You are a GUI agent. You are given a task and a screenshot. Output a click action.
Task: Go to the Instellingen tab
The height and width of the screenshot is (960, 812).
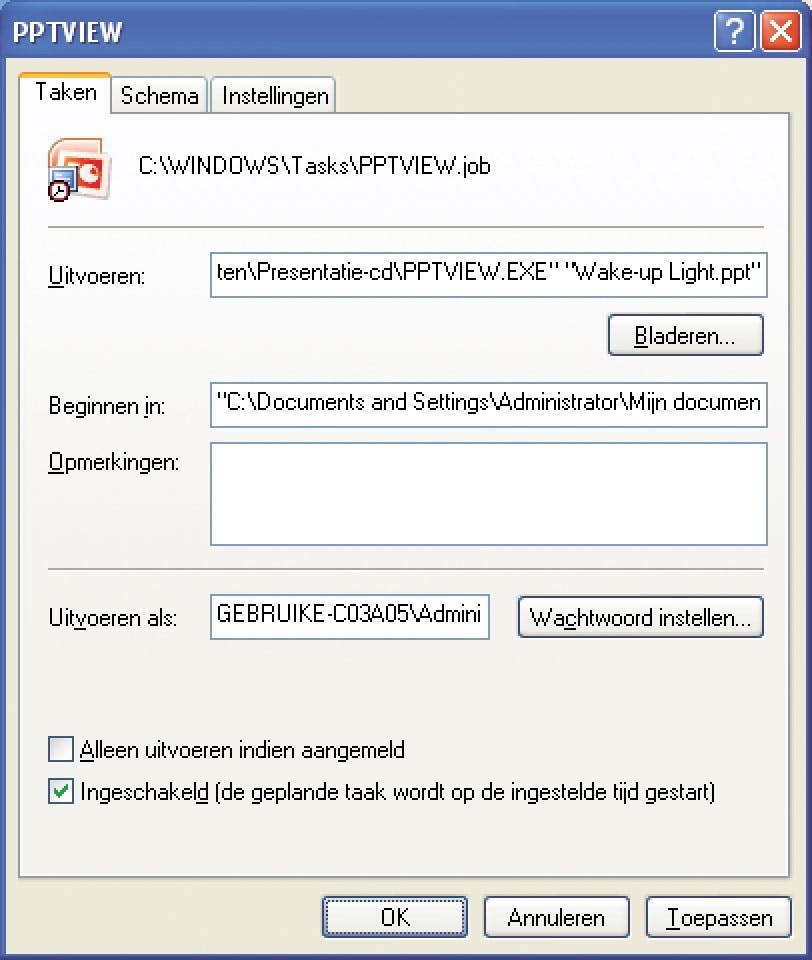click(x=275, y=96)
